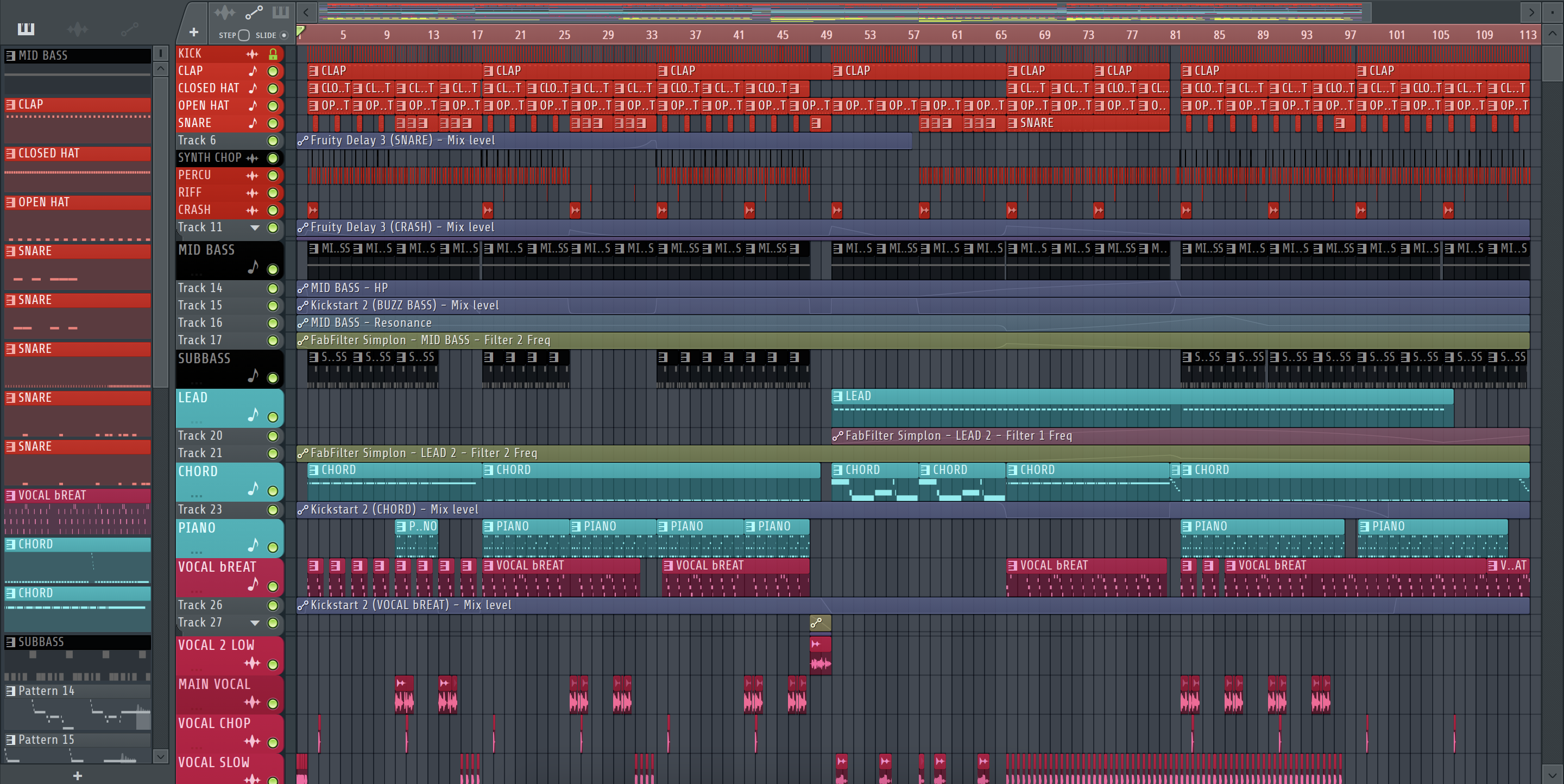Viewport: 1564px width, 784px height.
Task: Mute the CLOSED HAT track
Action: click(273, 88)
